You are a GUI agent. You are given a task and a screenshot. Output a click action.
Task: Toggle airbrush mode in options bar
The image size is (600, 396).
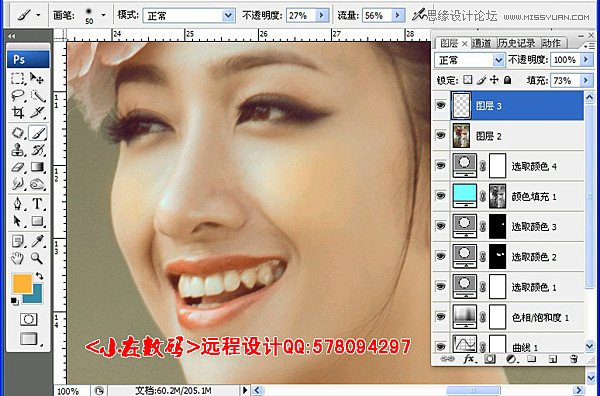(418, 15)
